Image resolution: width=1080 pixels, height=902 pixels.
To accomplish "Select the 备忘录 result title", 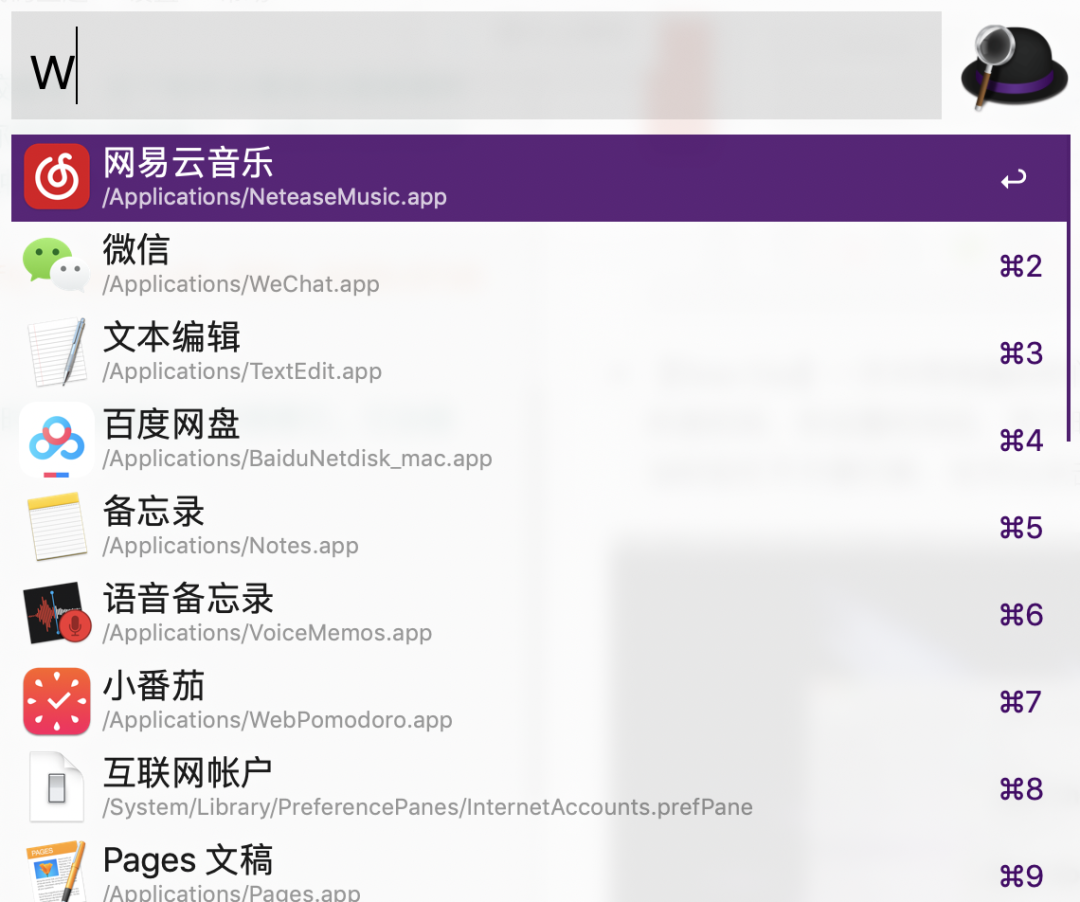I will 154,512.
